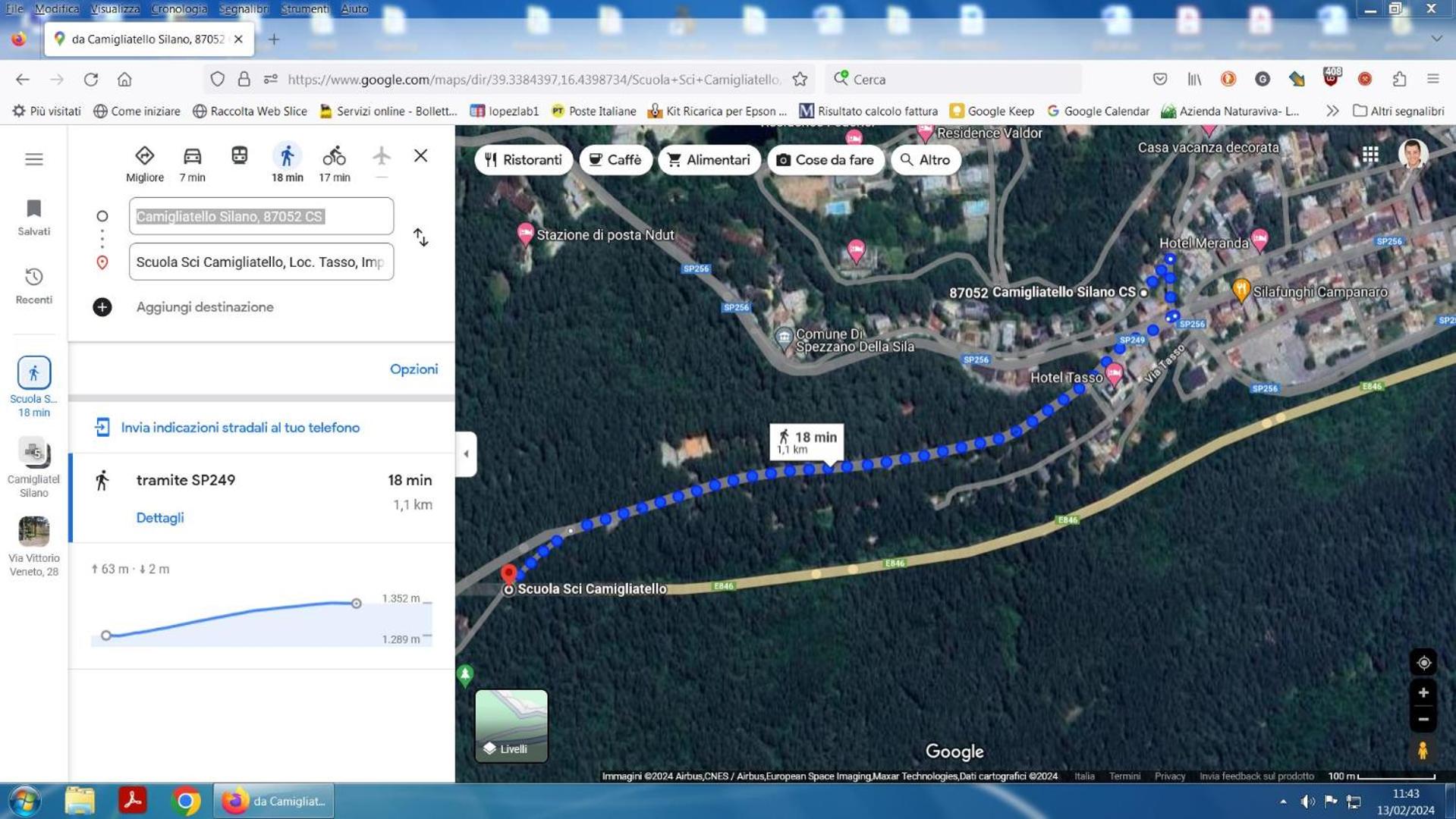The image size is (1456, 819).
Task: Open the Segnalibri menu
Action: [x=244, y=8]
